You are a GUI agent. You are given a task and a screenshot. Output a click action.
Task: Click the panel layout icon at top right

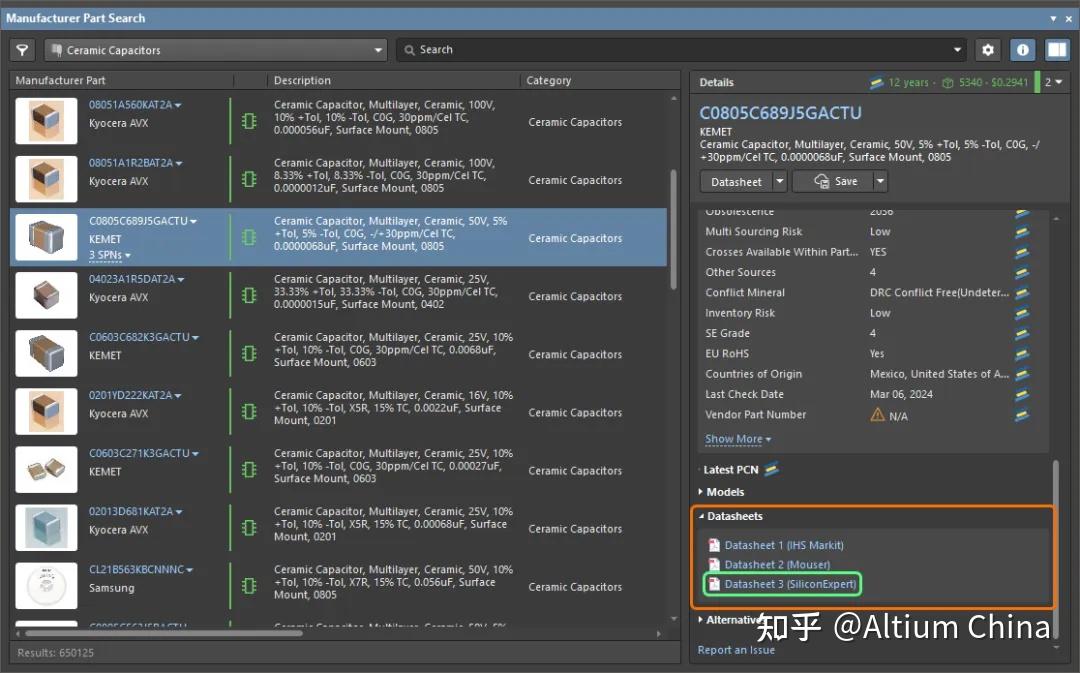1057,49
